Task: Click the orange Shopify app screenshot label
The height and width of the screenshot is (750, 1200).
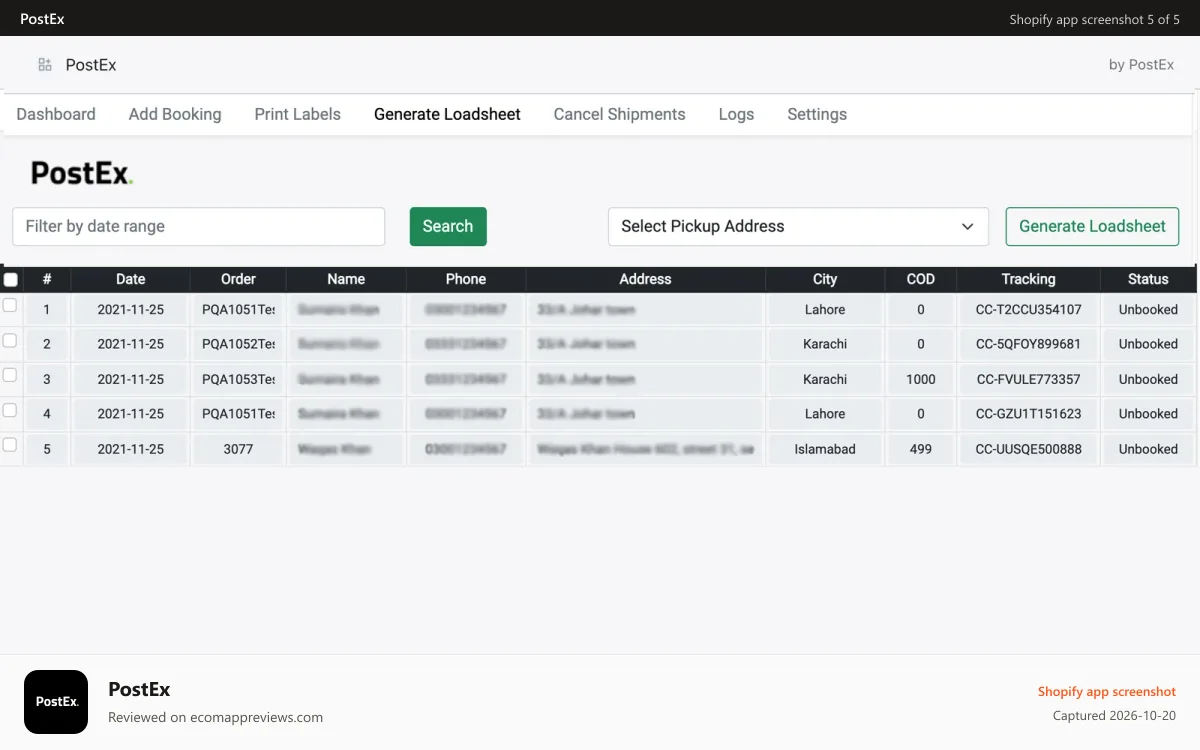Action: click(x=1107, y=692)
